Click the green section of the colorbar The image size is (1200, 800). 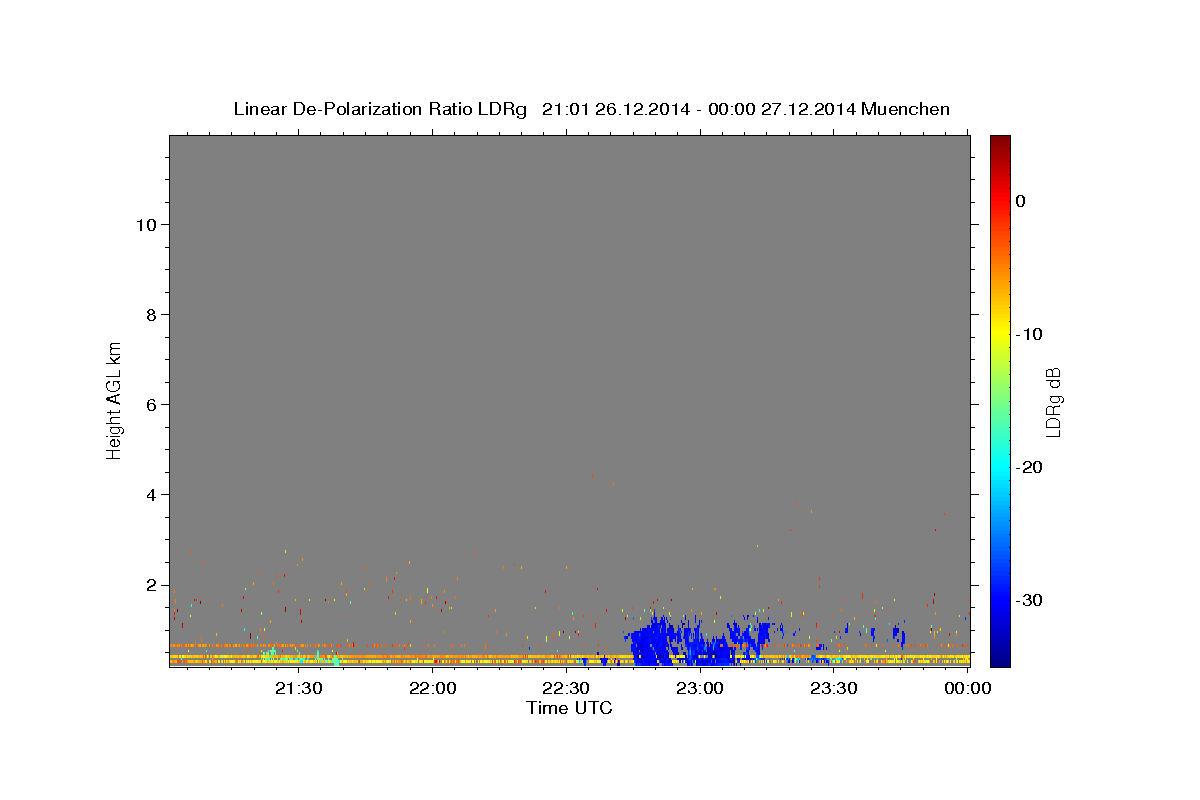1000,400
